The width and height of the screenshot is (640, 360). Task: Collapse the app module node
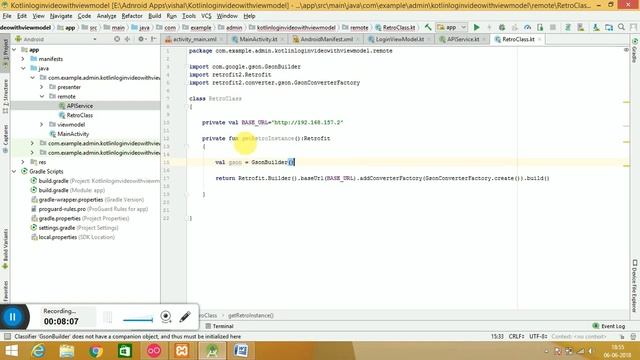pos(14,50)
